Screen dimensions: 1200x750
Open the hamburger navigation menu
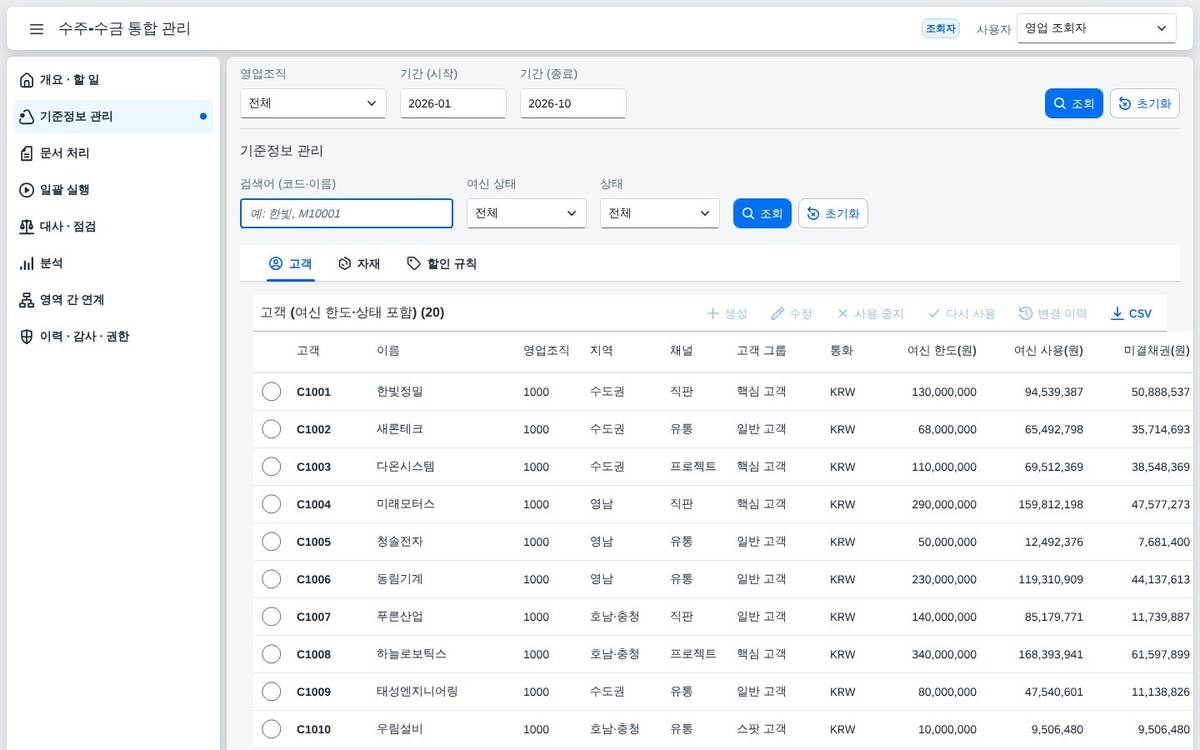point(36,29)
